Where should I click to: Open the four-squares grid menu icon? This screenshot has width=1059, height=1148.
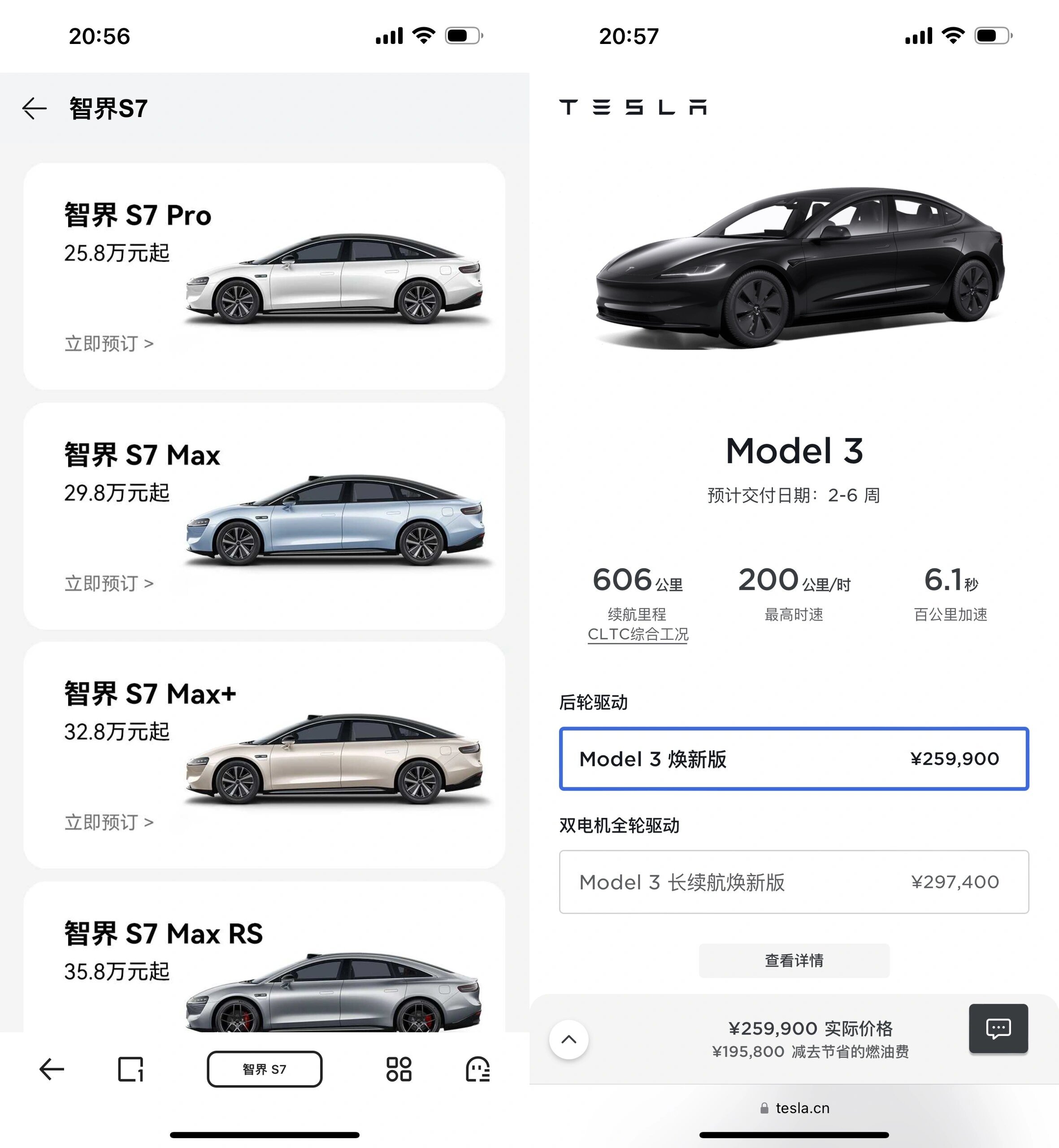click(399, 1069)
